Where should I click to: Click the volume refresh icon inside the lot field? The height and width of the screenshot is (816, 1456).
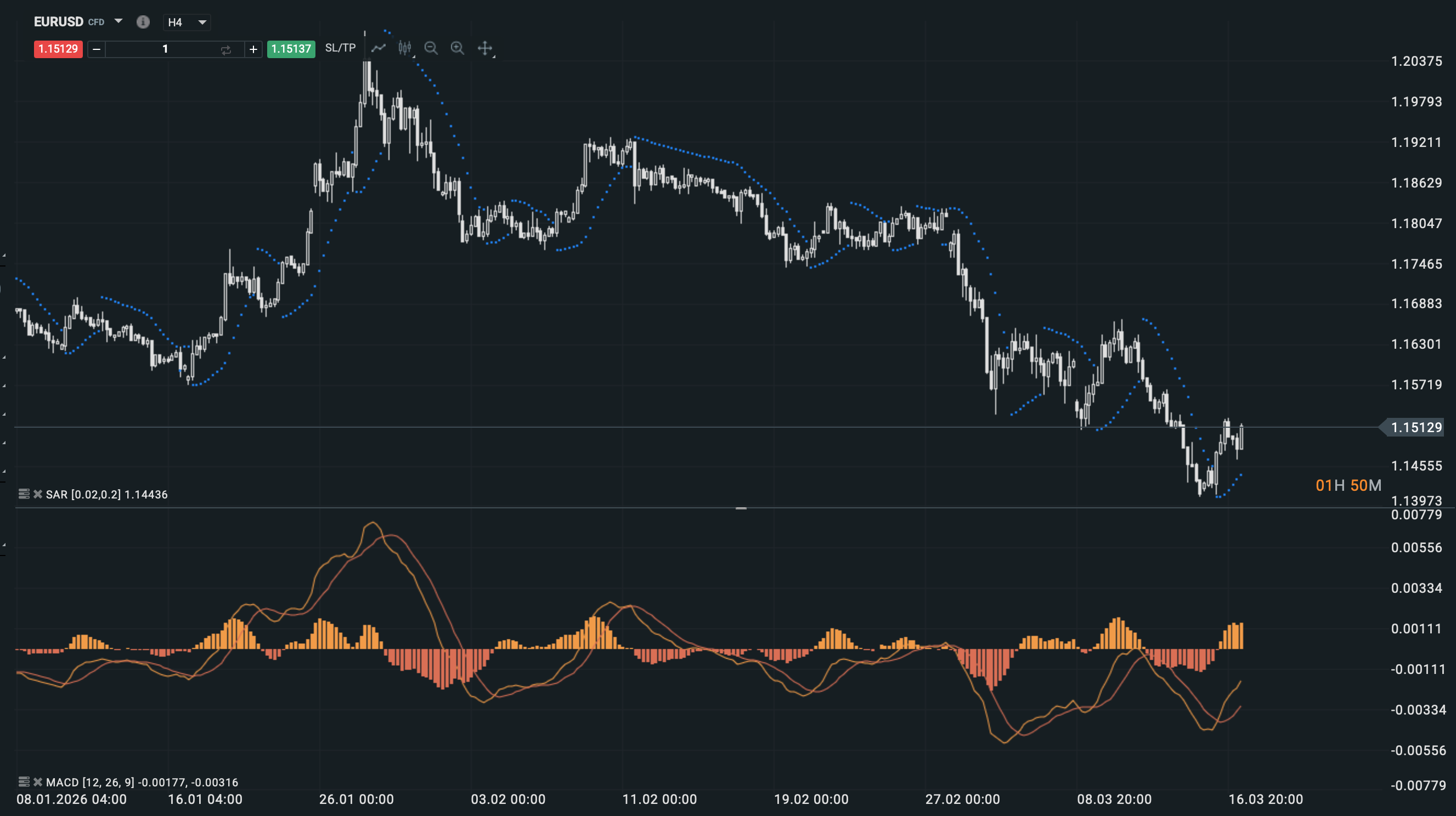[x=225, y=50]
